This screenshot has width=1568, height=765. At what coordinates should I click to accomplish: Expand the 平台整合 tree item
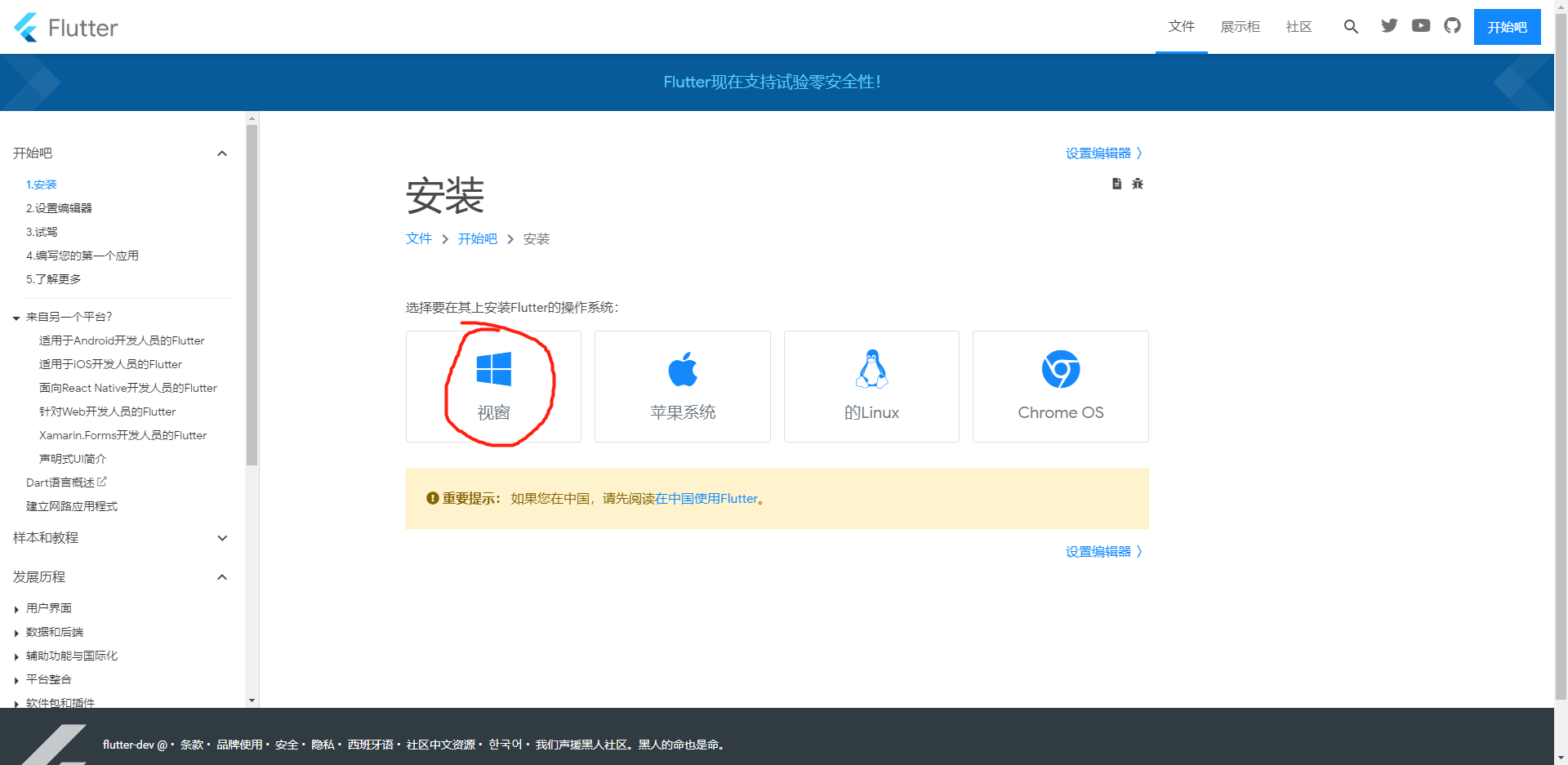(16, 680)
